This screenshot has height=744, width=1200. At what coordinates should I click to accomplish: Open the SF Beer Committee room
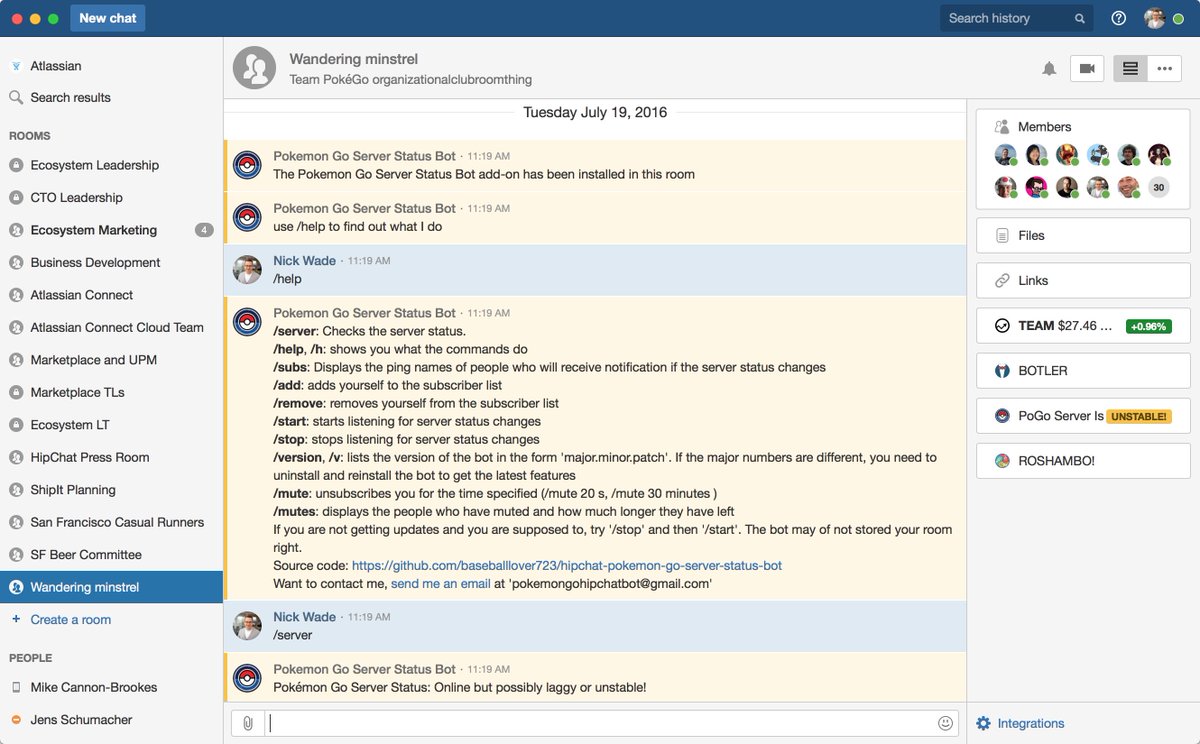pos(111,555)
